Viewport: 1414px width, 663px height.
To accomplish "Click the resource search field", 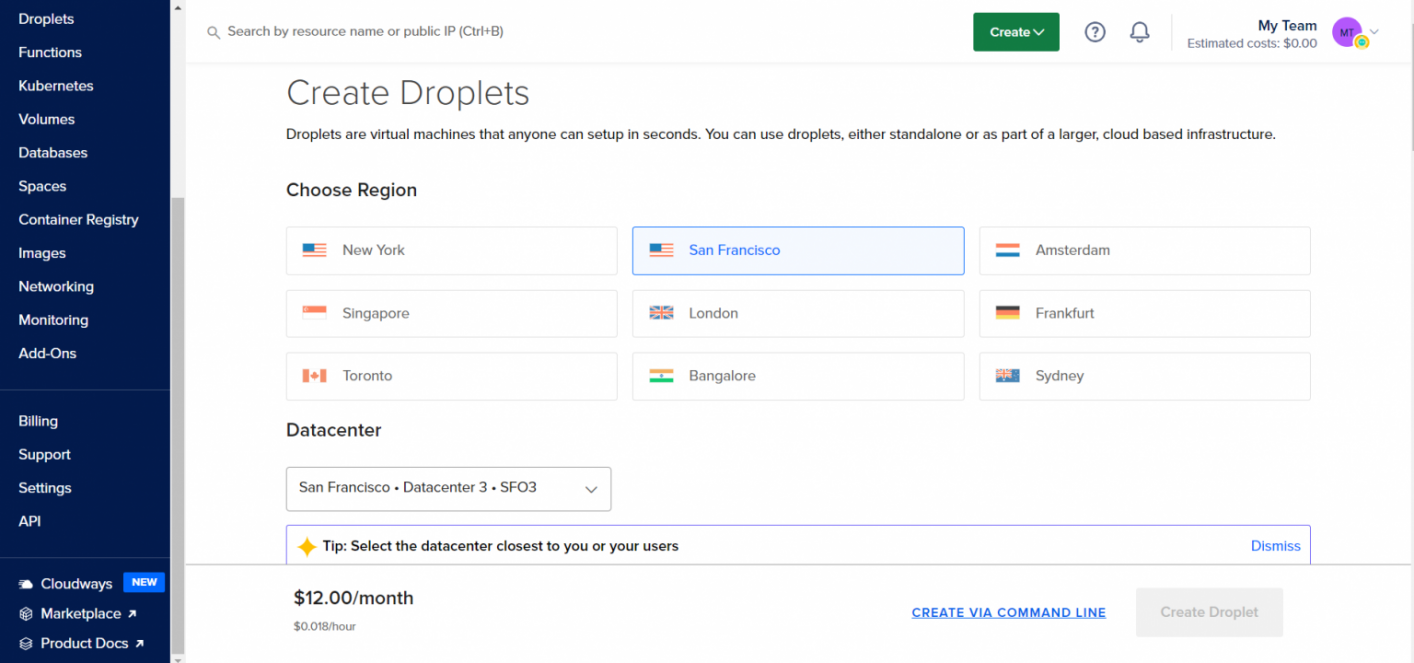I will (365, 32).
